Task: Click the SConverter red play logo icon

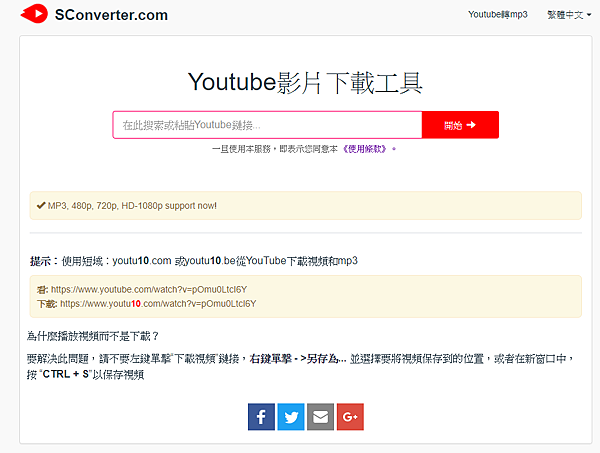Action: click(34, 14)
